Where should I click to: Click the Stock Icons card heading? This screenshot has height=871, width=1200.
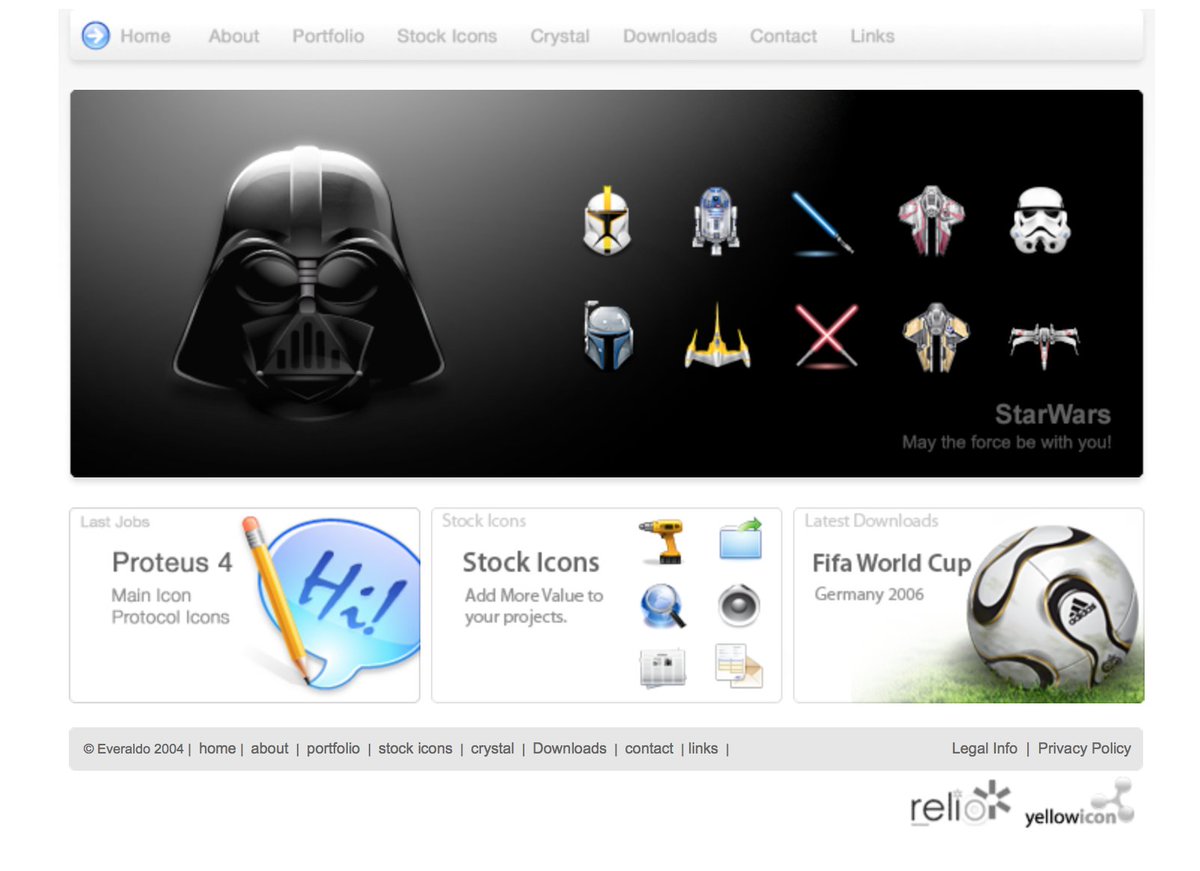point(531,562)
